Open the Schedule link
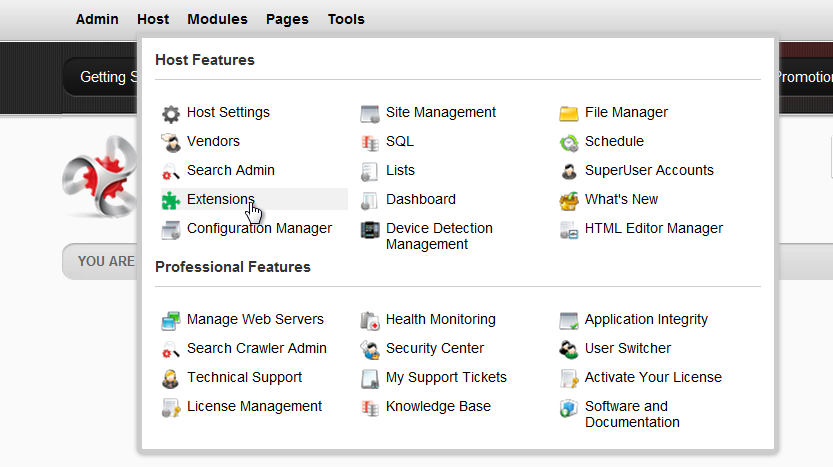 coord(614,141)
